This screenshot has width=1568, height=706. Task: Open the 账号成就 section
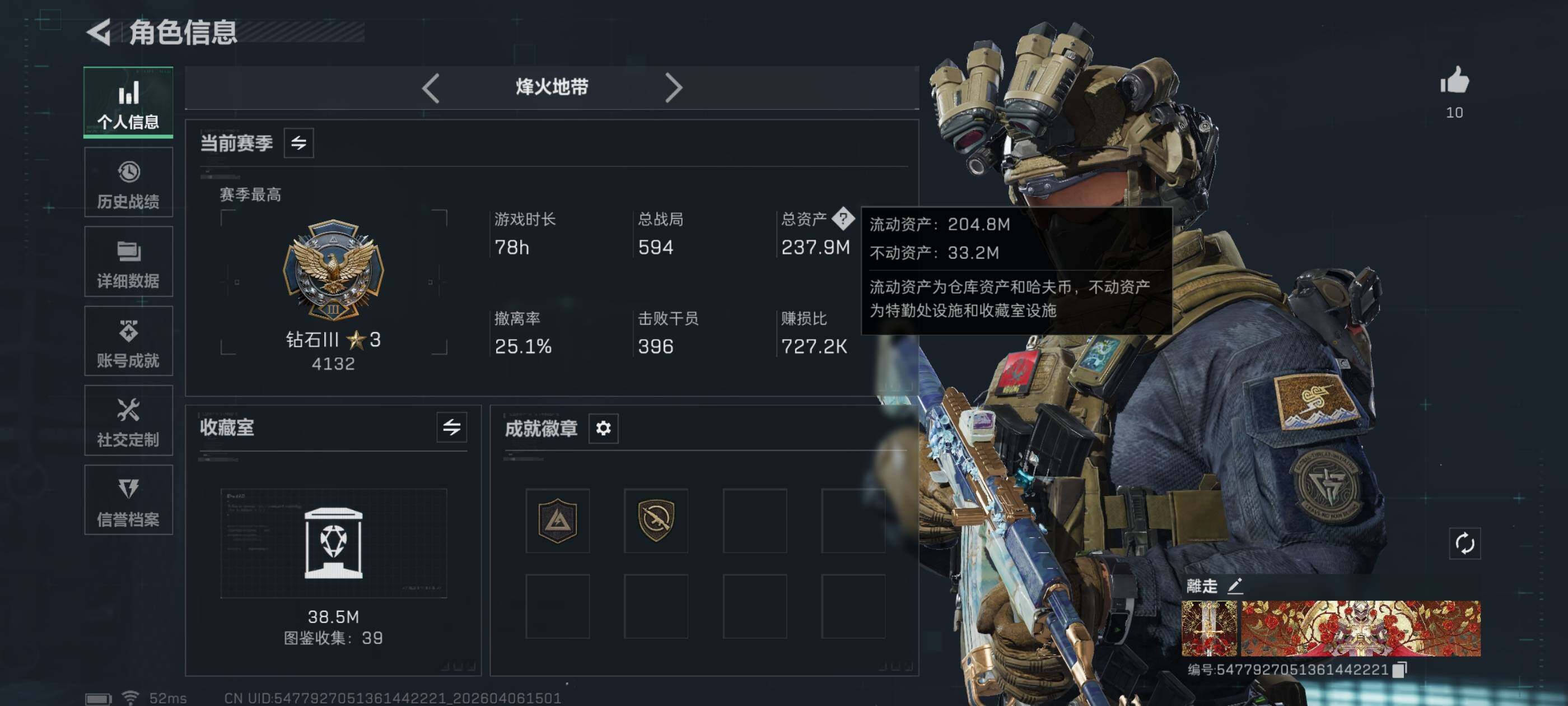click(128, 341)
